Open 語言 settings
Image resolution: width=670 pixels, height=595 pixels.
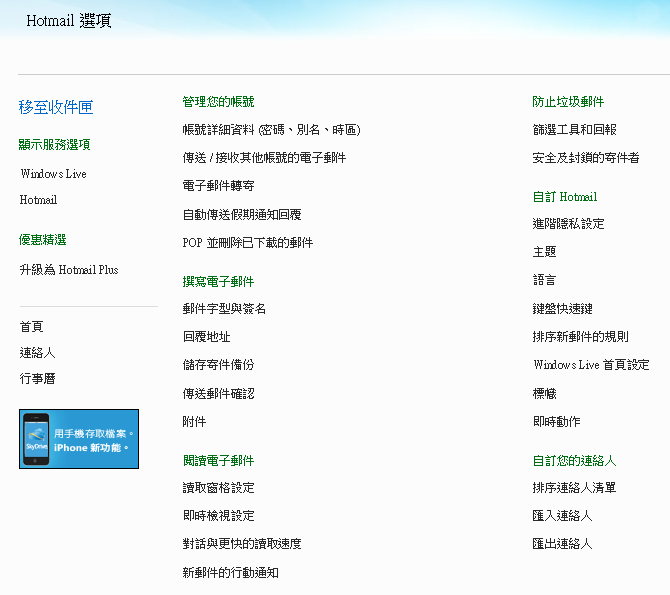544,280
